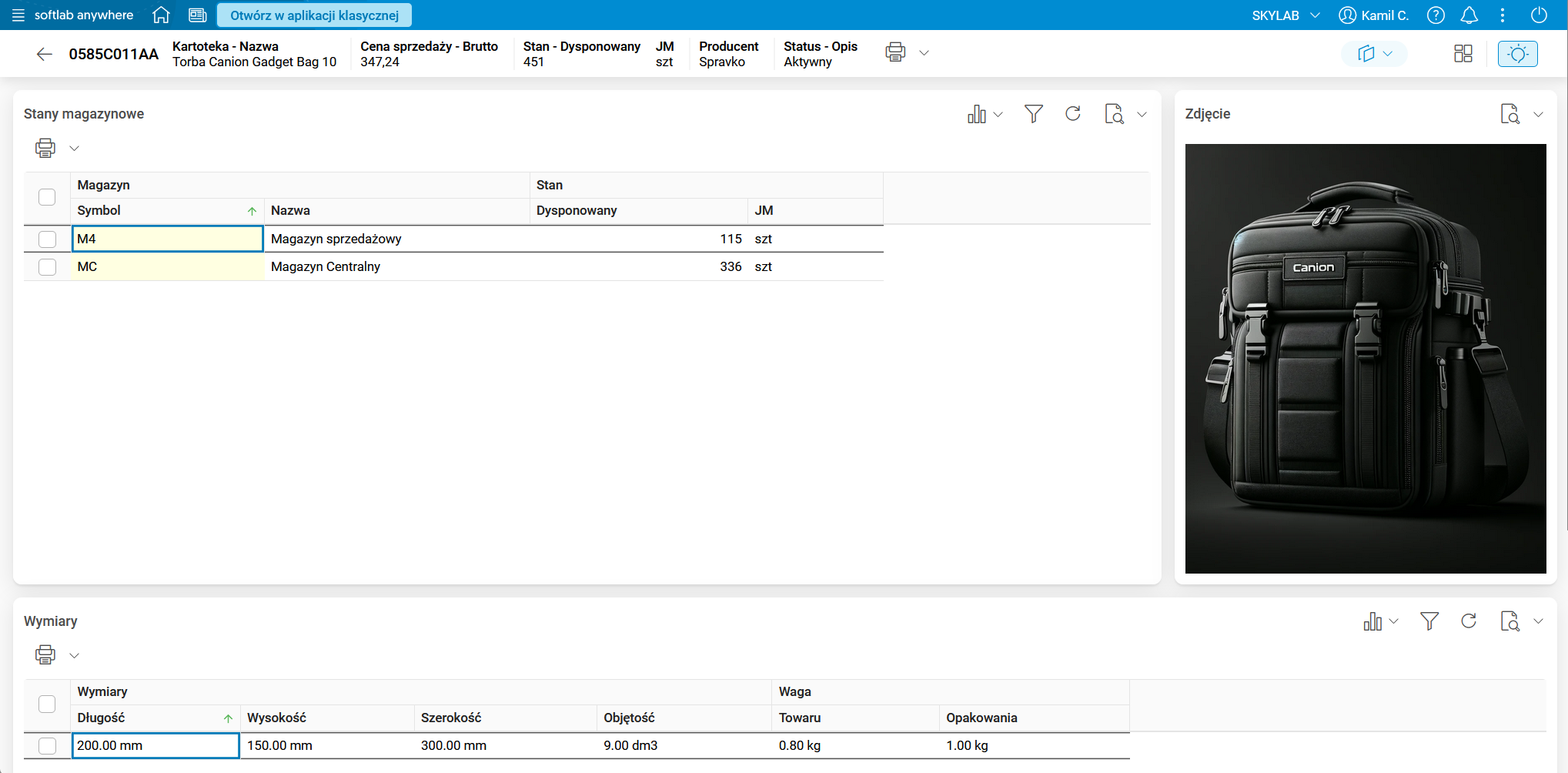Open the news panel icon beside home
Image resolution: width=1568 pixels, height=773 pixels.
pyautogui.click(x=198, y=15)
